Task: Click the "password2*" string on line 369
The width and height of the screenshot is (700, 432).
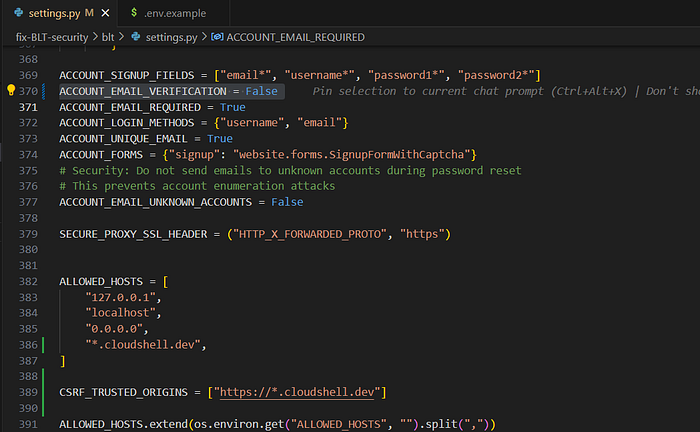Action: coord(496,75)
